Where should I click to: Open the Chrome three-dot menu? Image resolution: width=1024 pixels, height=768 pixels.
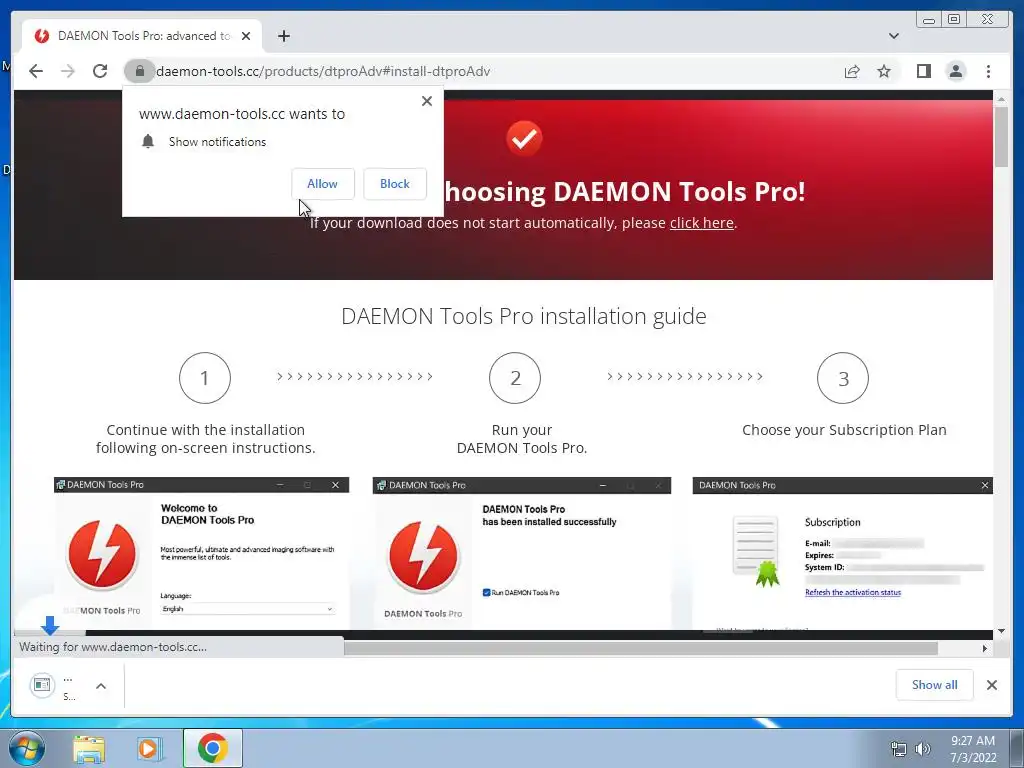coord(988,71)
